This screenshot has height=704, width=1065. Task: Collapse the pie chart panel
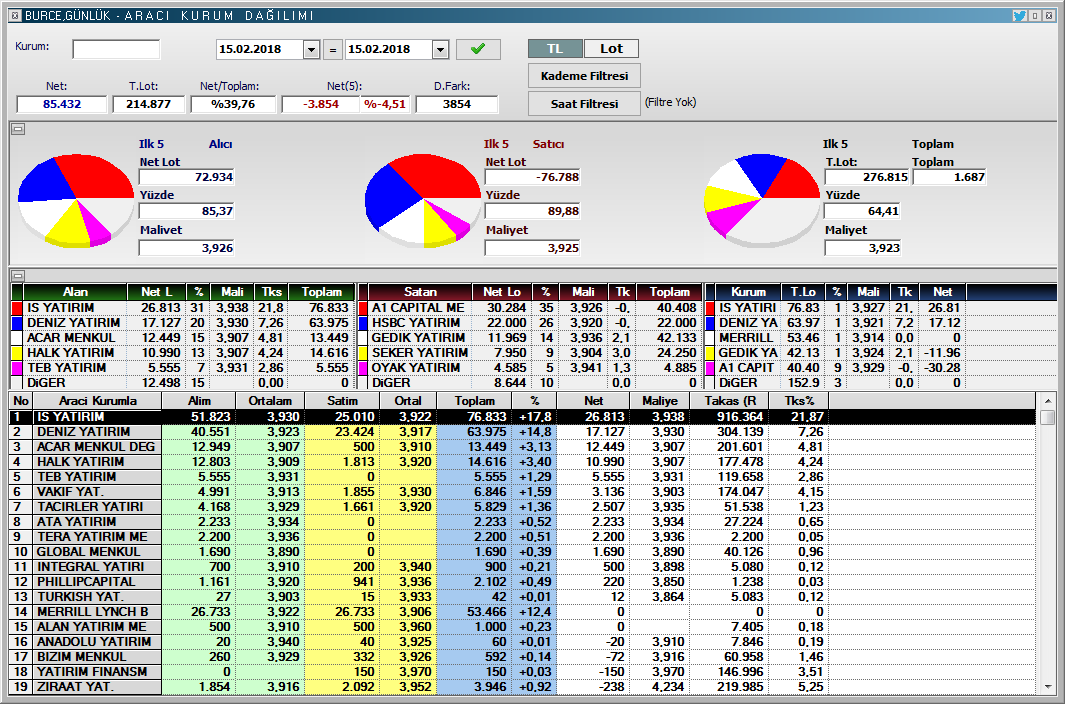[x=18, y=128]
